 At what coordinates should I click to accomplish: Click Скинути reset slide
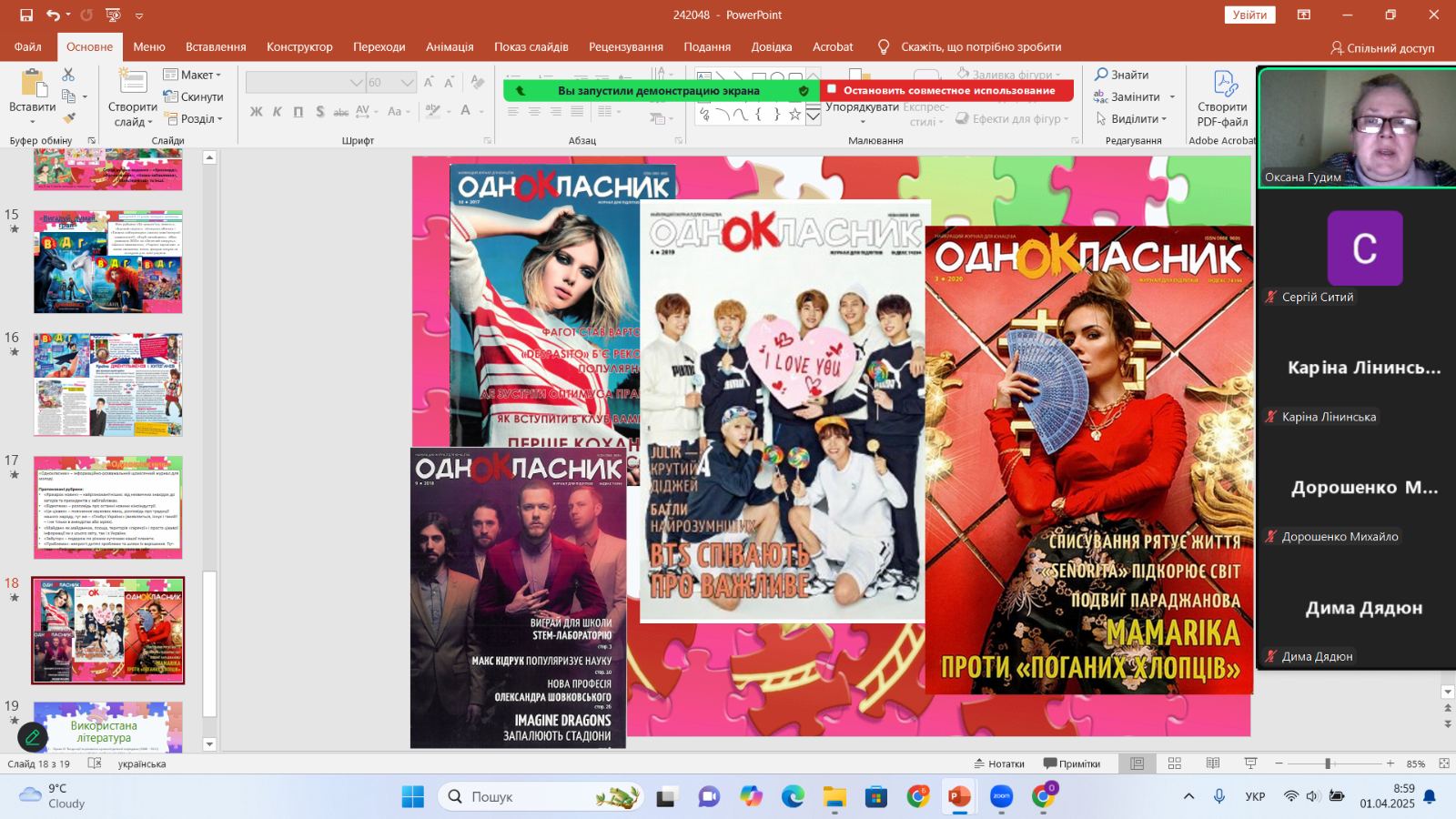(193, 96)
